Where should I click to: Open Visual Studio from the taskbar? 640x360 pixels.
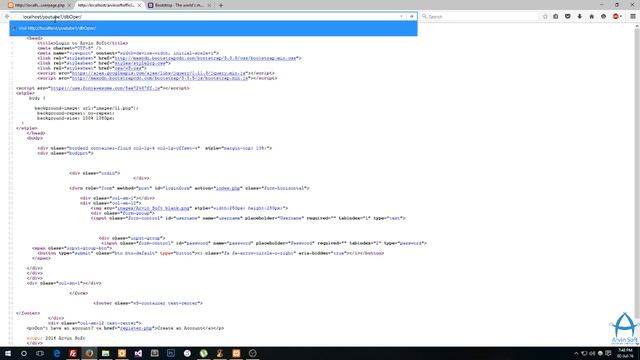(x=138, y=353)
